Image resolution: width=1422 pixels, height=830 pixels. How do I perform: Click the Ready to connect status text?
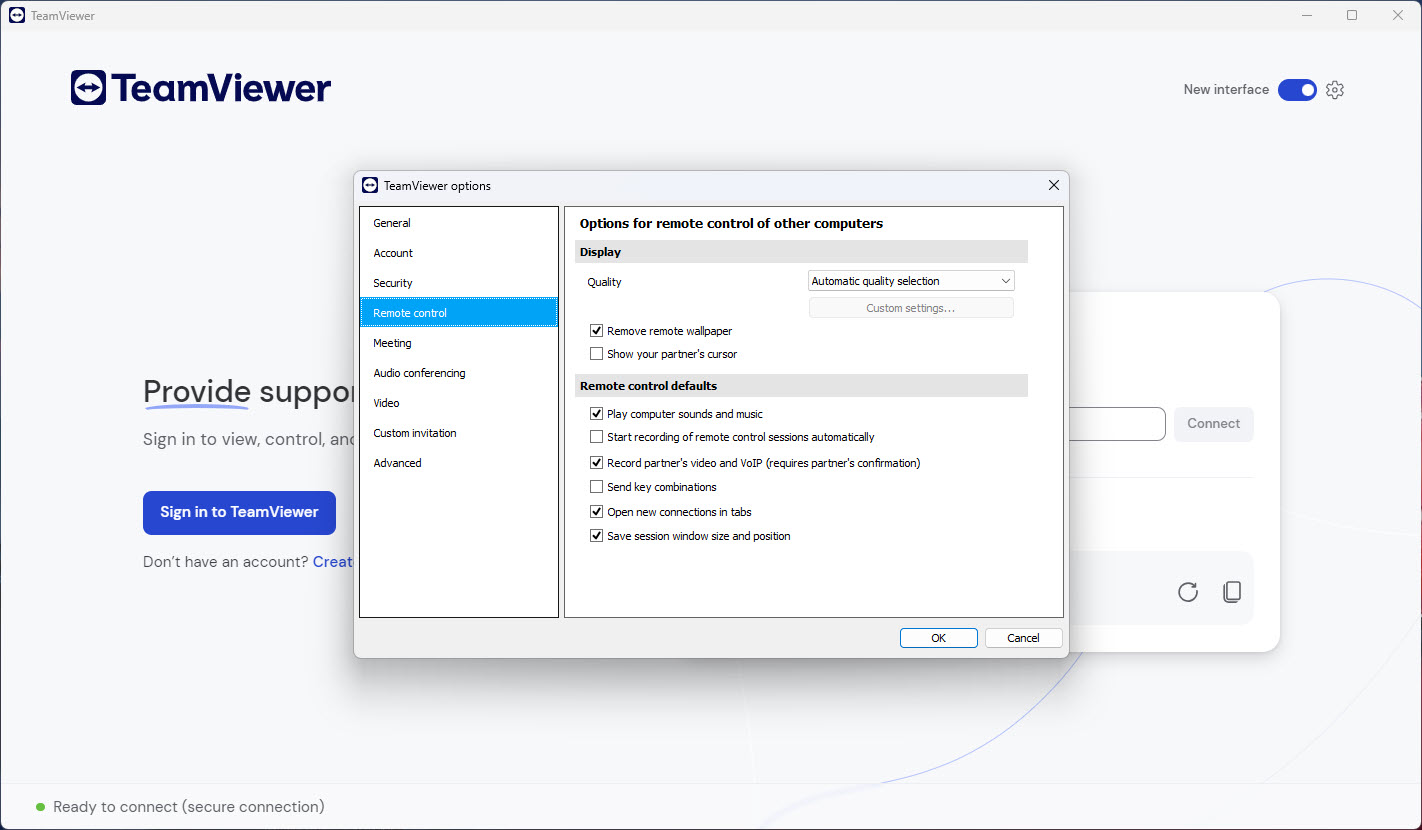pos(189,807)
